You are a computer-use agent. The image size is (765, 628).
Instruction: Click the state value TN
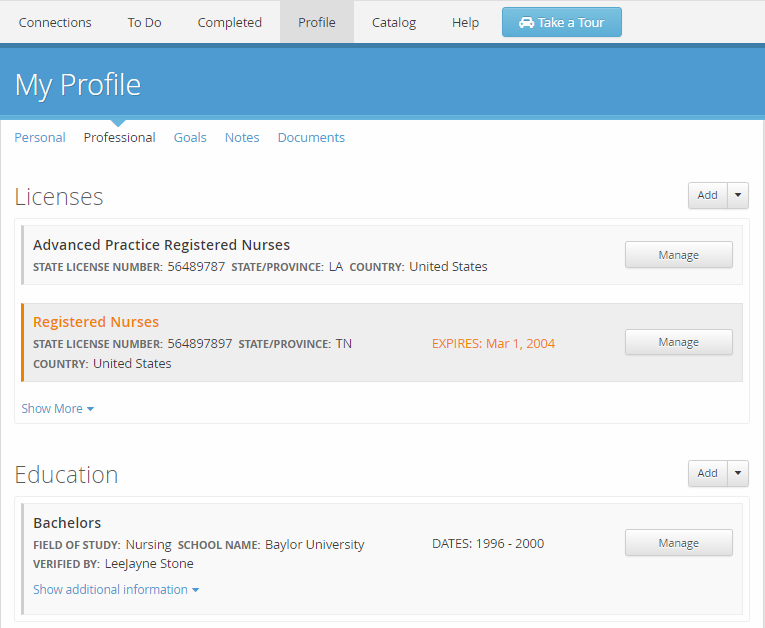[343, 344]
